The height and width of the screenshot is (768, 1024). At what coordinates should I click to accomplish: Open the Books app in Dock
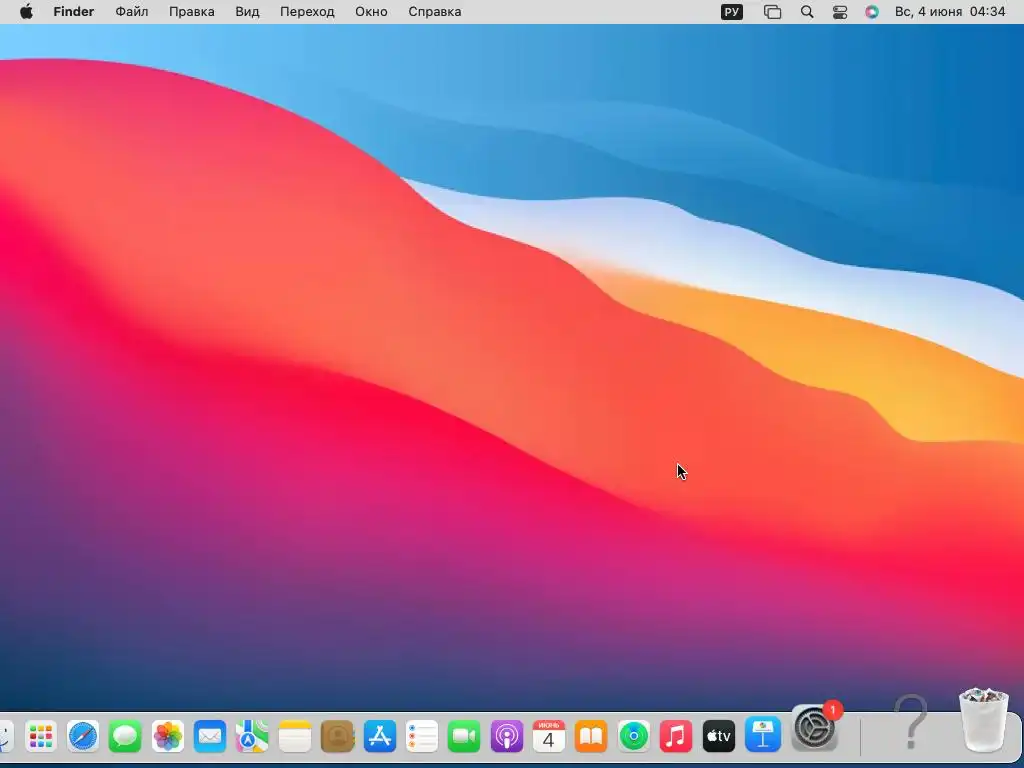pos(591,737)
